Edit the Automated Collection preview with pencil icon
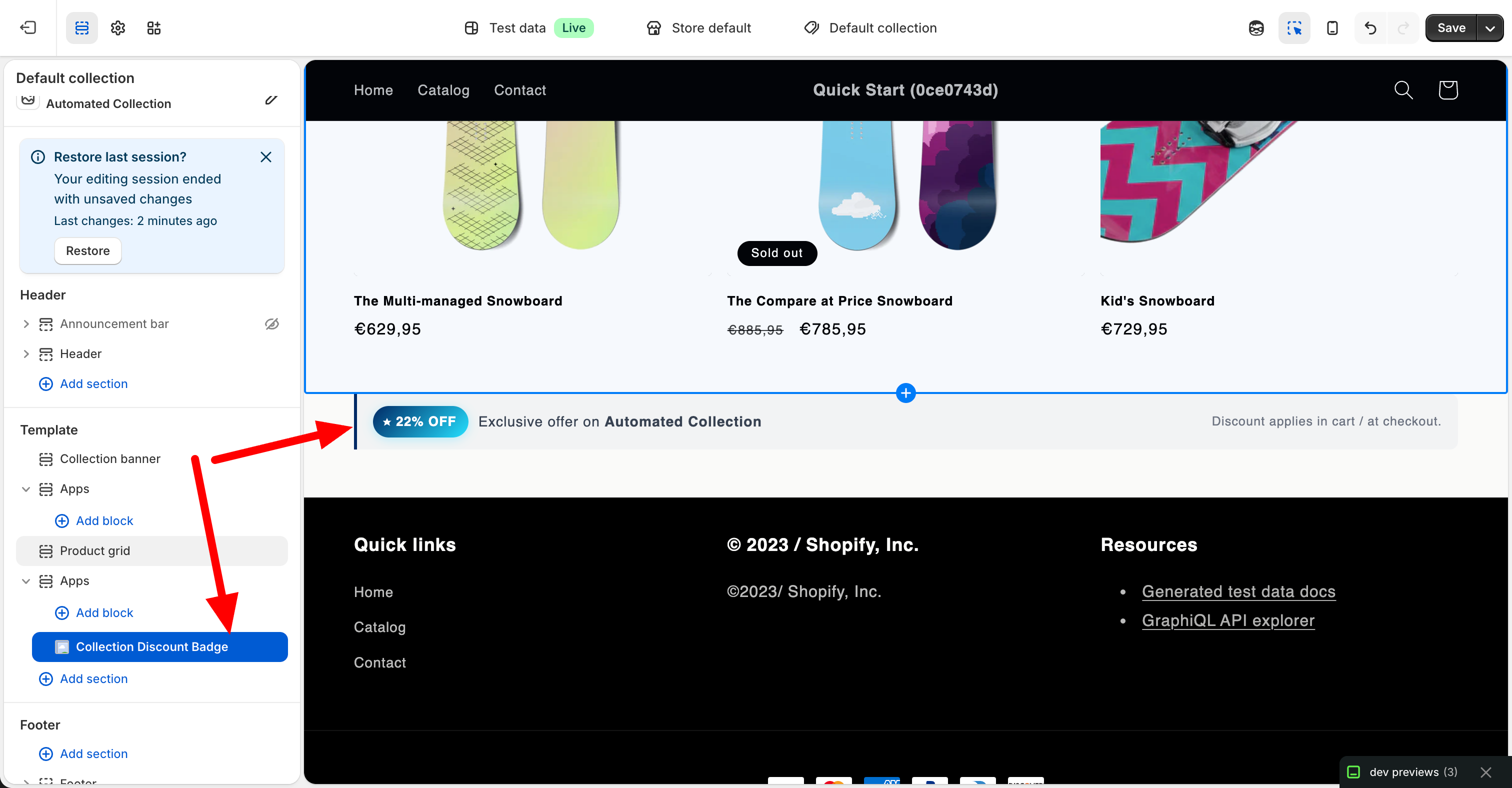 [270, 100]
